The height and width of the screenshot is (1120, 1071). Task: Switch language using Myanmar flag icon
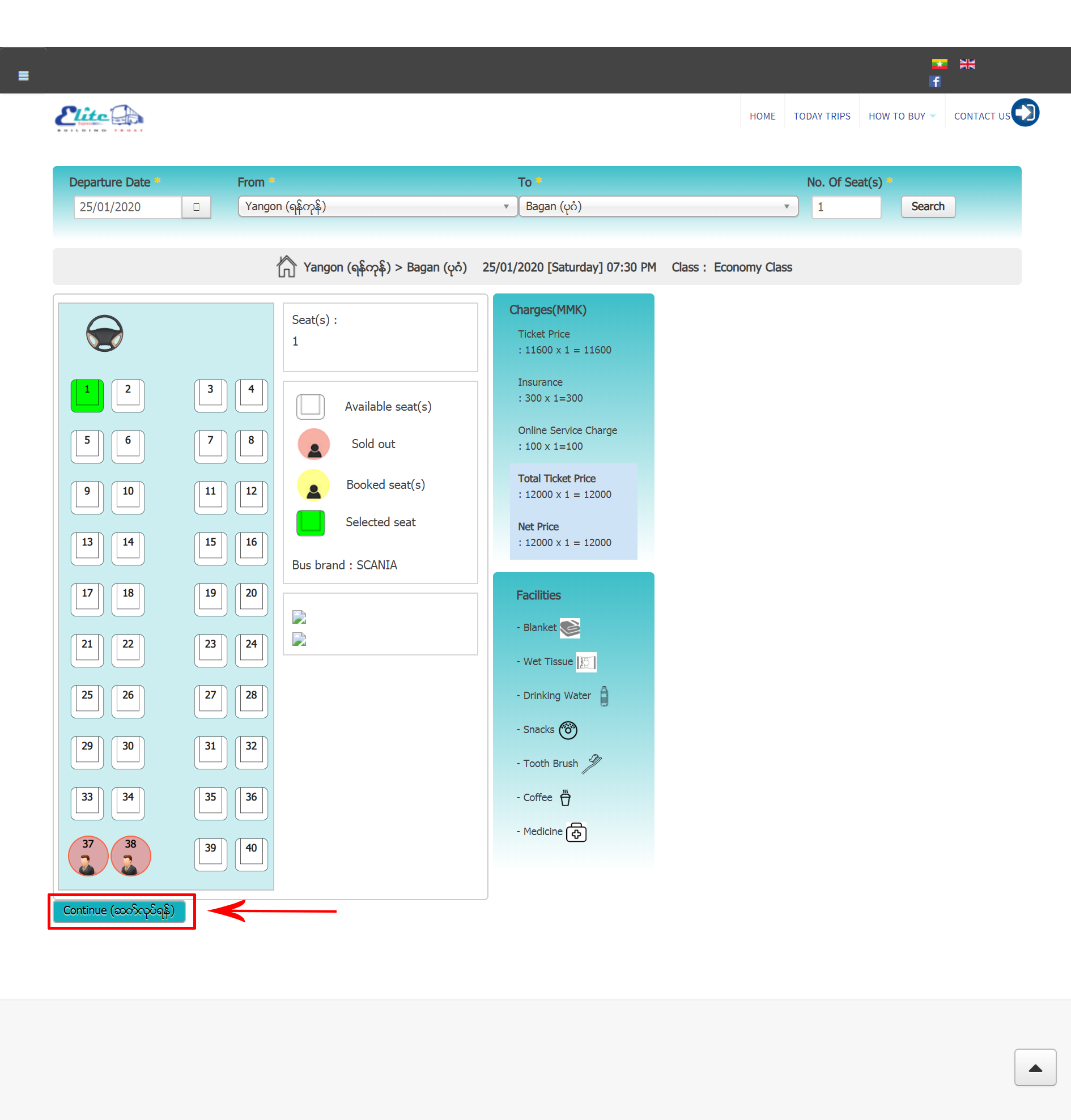[x=939, y=64]
